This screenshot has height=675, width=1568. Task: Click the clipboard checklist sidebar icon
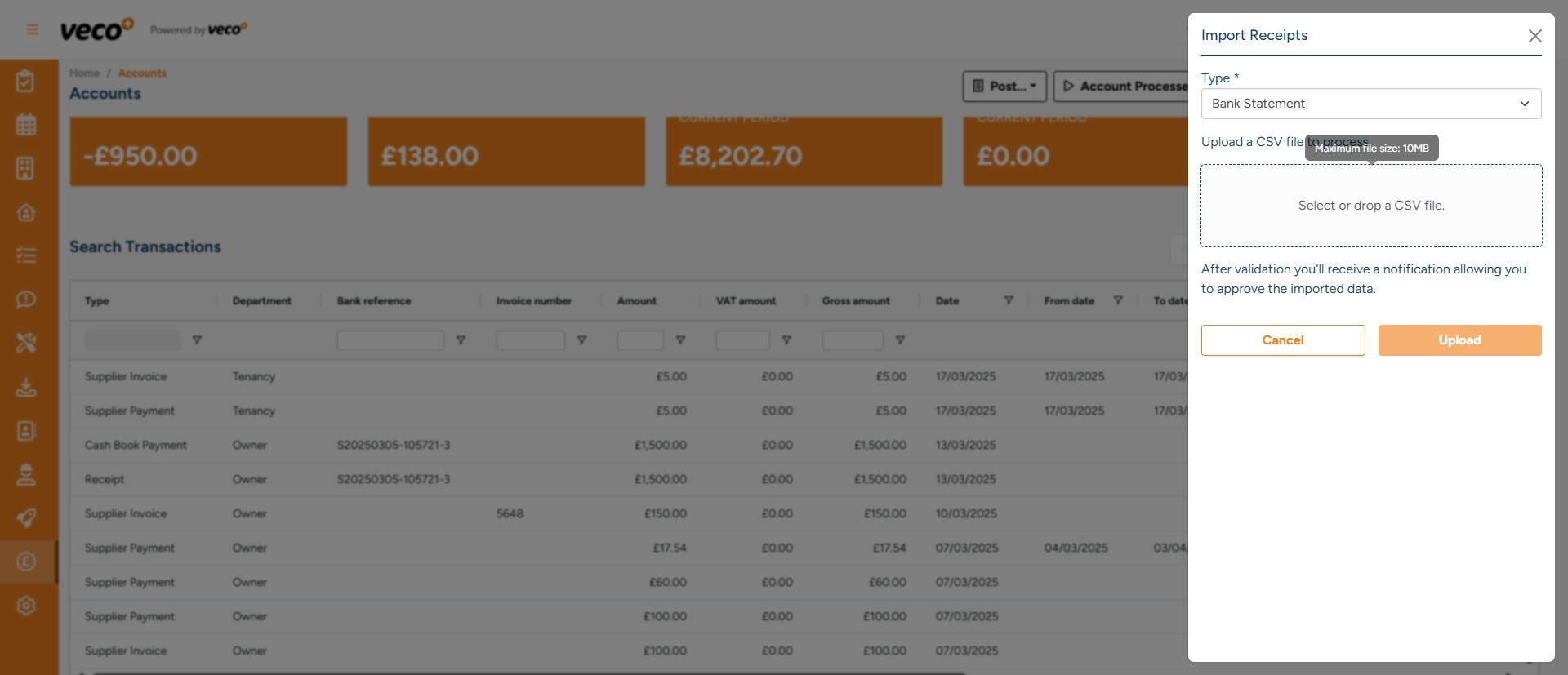[26, 82]
